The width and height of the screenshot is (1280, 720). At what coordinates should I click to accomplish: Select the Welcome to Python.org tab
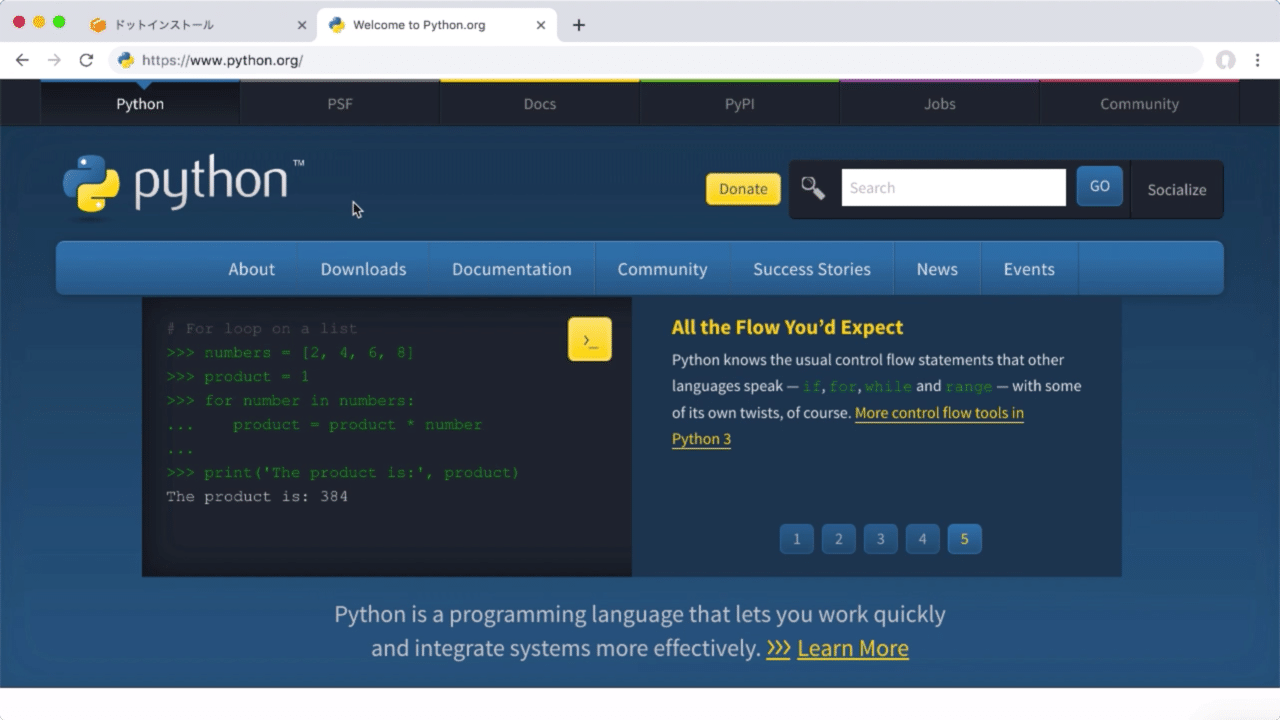point(436,25)
